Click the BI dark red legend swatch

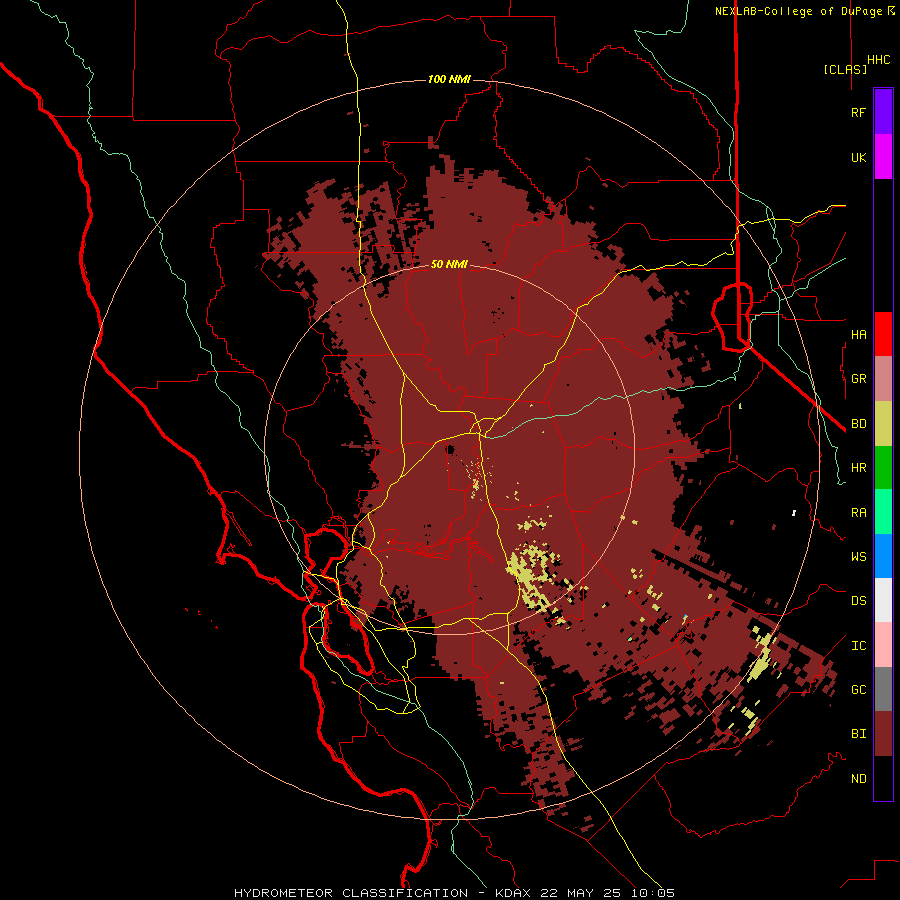[x=883, y=734]
